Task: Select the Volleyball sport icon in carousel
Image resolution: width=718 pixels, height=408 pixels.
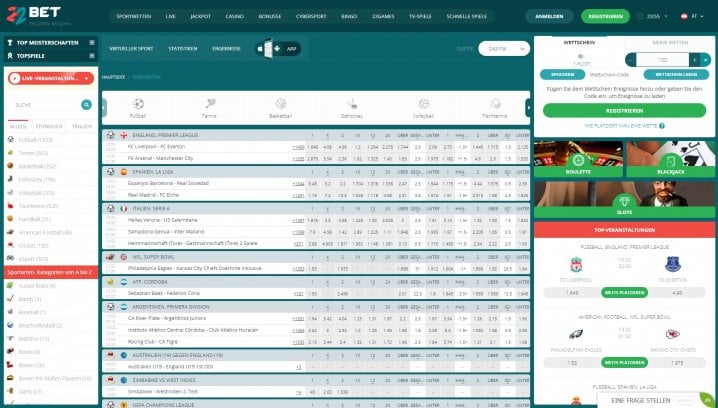Action: (424, 104)
